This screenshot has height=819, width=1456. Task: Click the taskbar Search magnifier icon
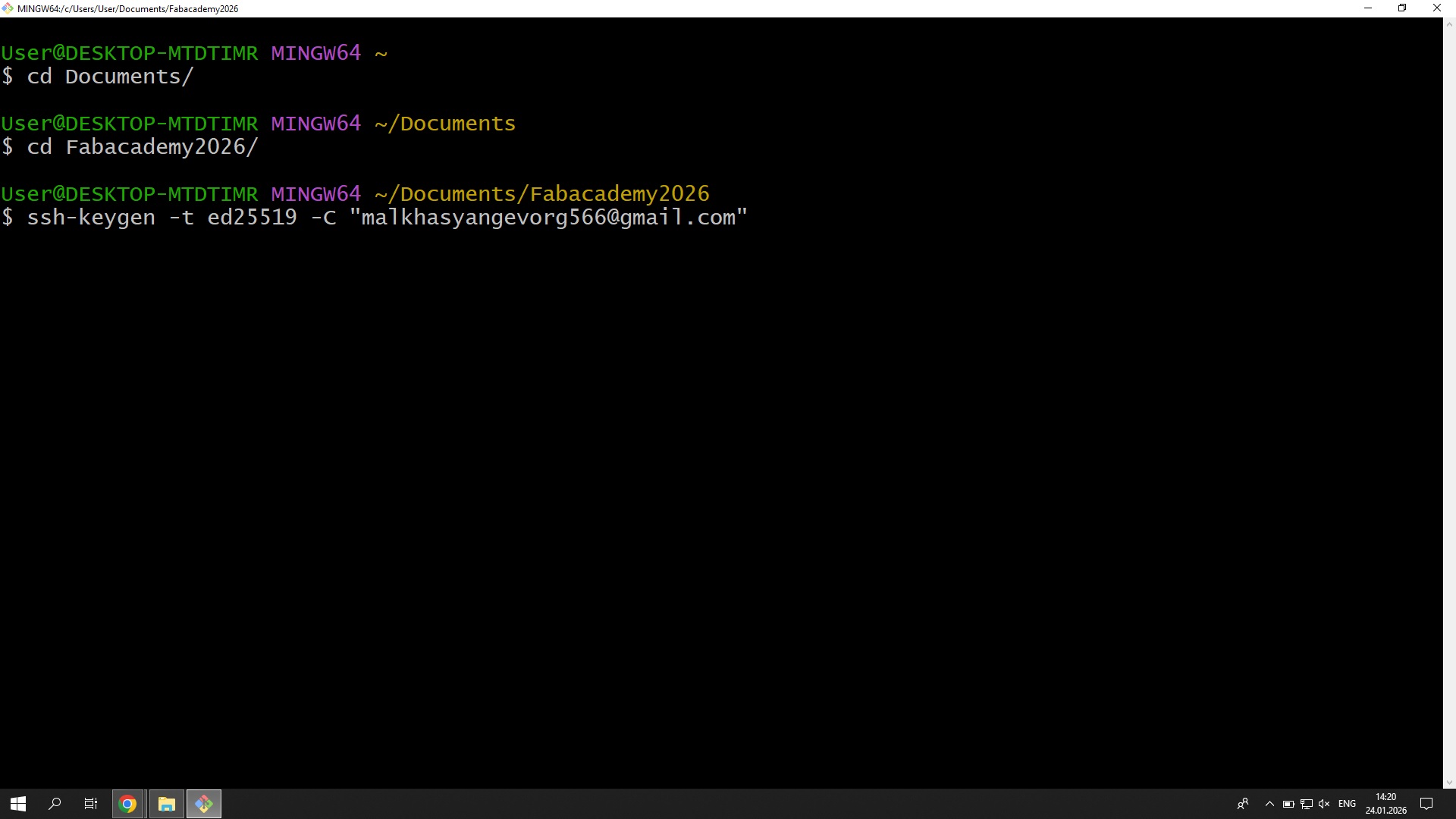(x=55, y=804)
